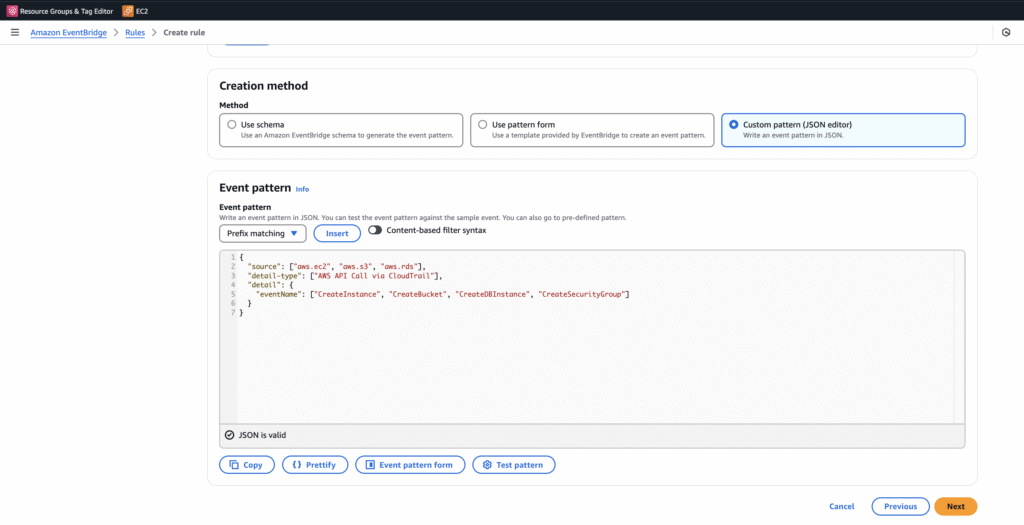Click the JSON is valid checkmark icon
This screenshot has height=525, width=1024.
pos(229,435)
